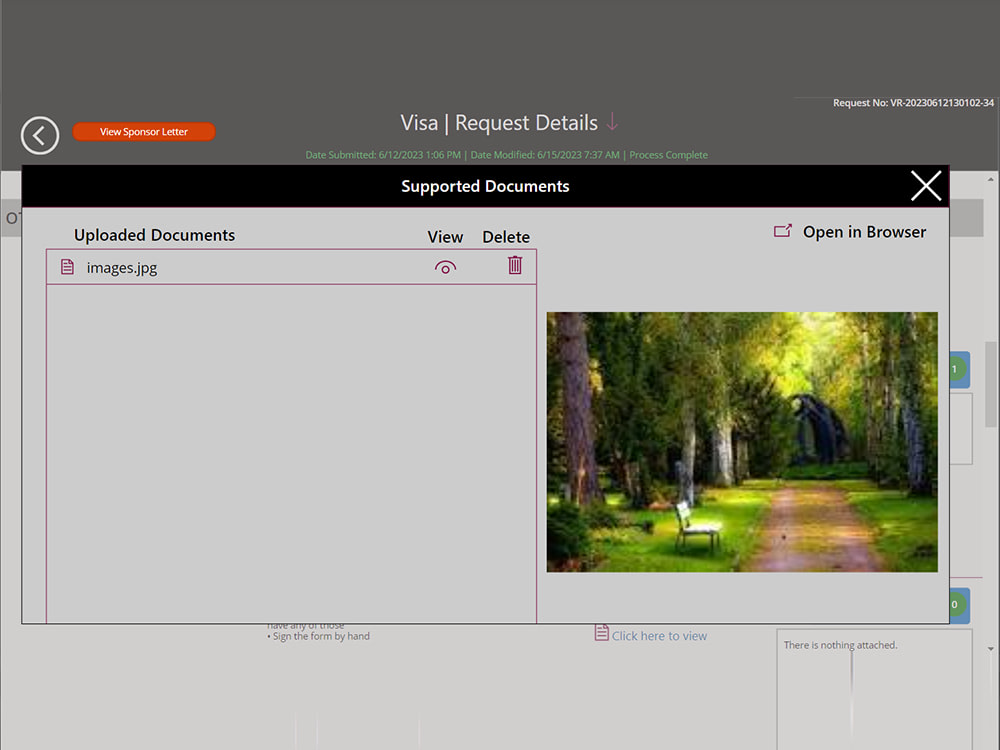Click the document icon beside Click here to view
Screen dimensions: 1000x750
tap(601, 633)
